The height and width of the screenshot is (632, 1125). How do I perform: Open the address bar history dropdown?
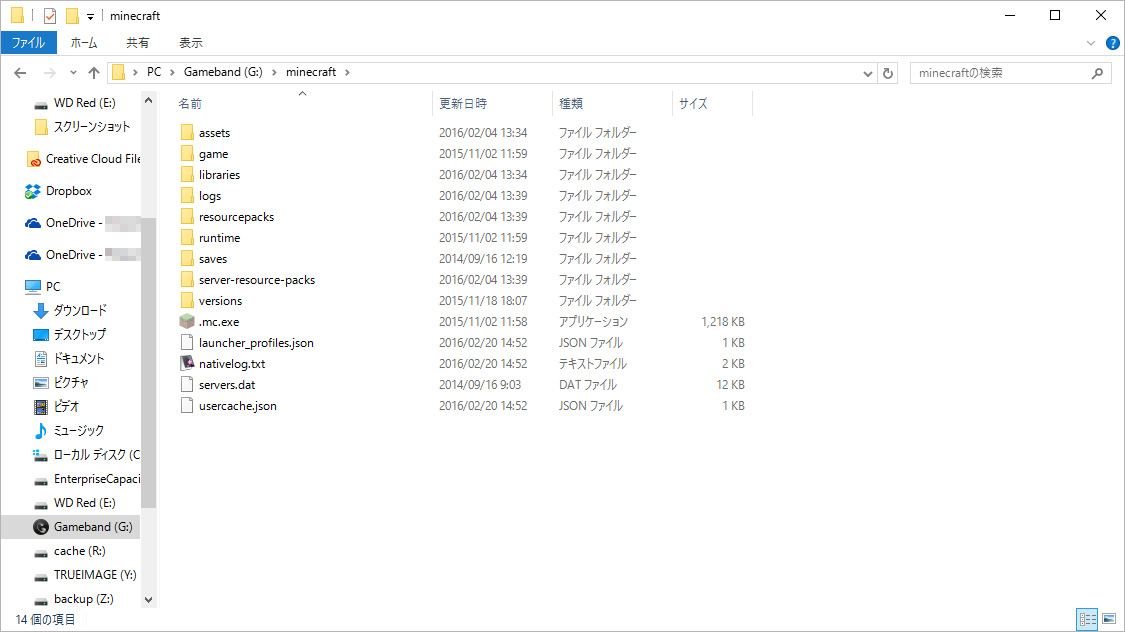click(867, 73)
